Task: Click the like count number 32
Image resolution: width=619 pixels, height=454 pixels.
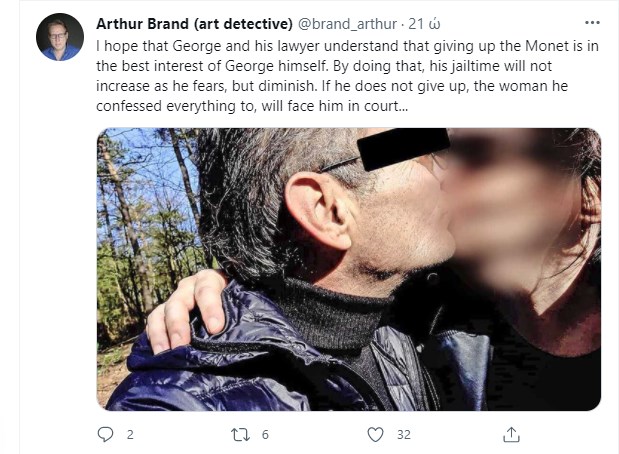Action: point(404,435)
